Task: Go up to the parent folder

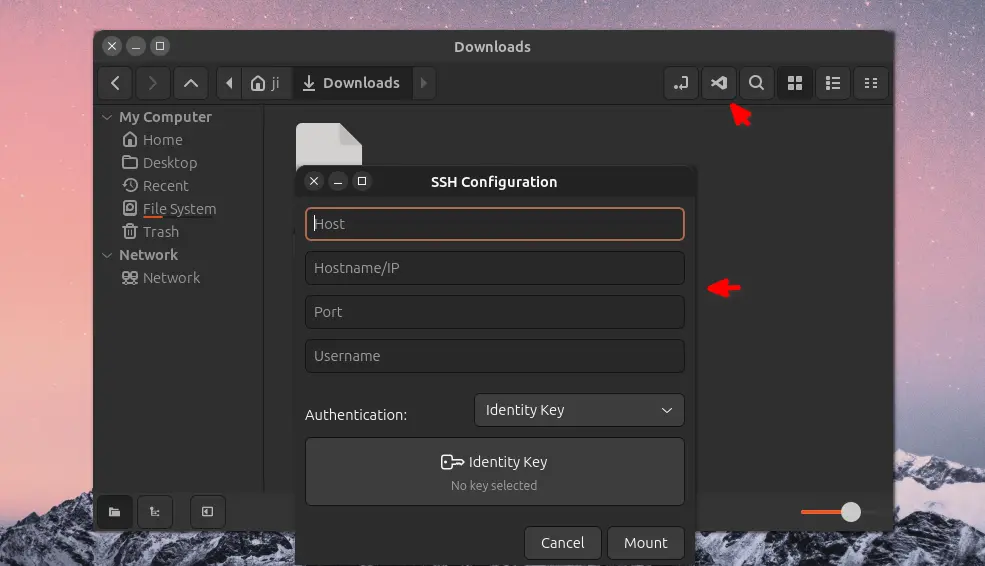Action: [191, 83]
